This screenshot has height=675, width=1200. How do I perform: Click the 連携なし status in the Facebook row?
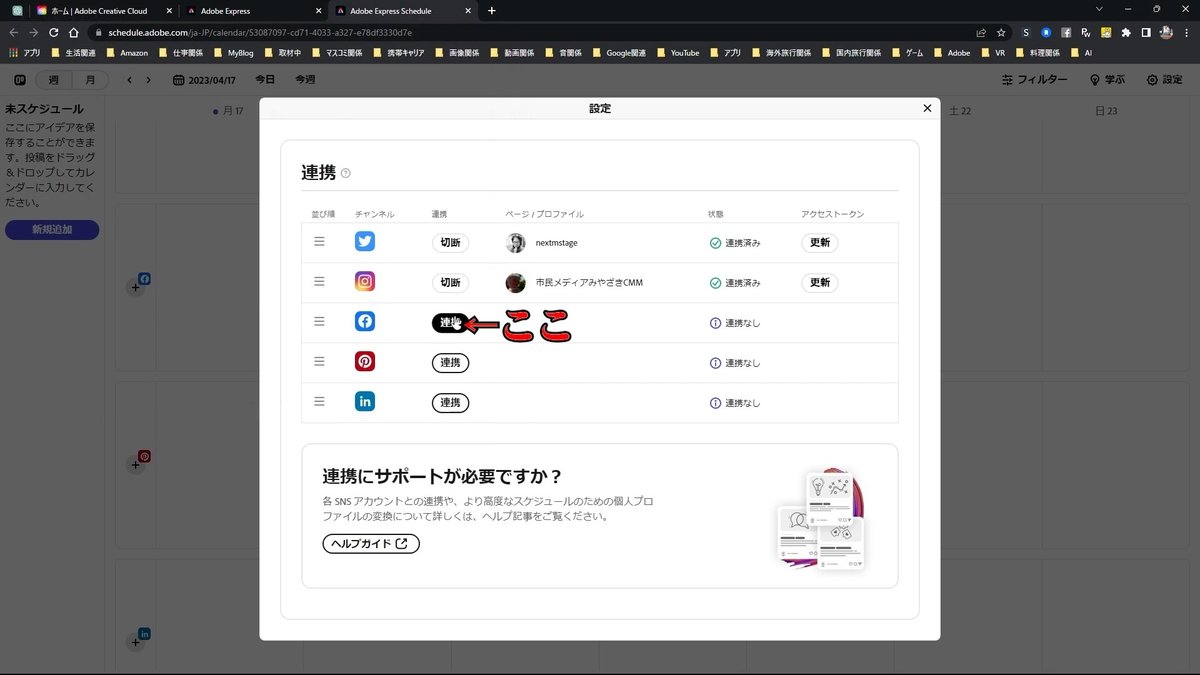[x=734, y=323]
